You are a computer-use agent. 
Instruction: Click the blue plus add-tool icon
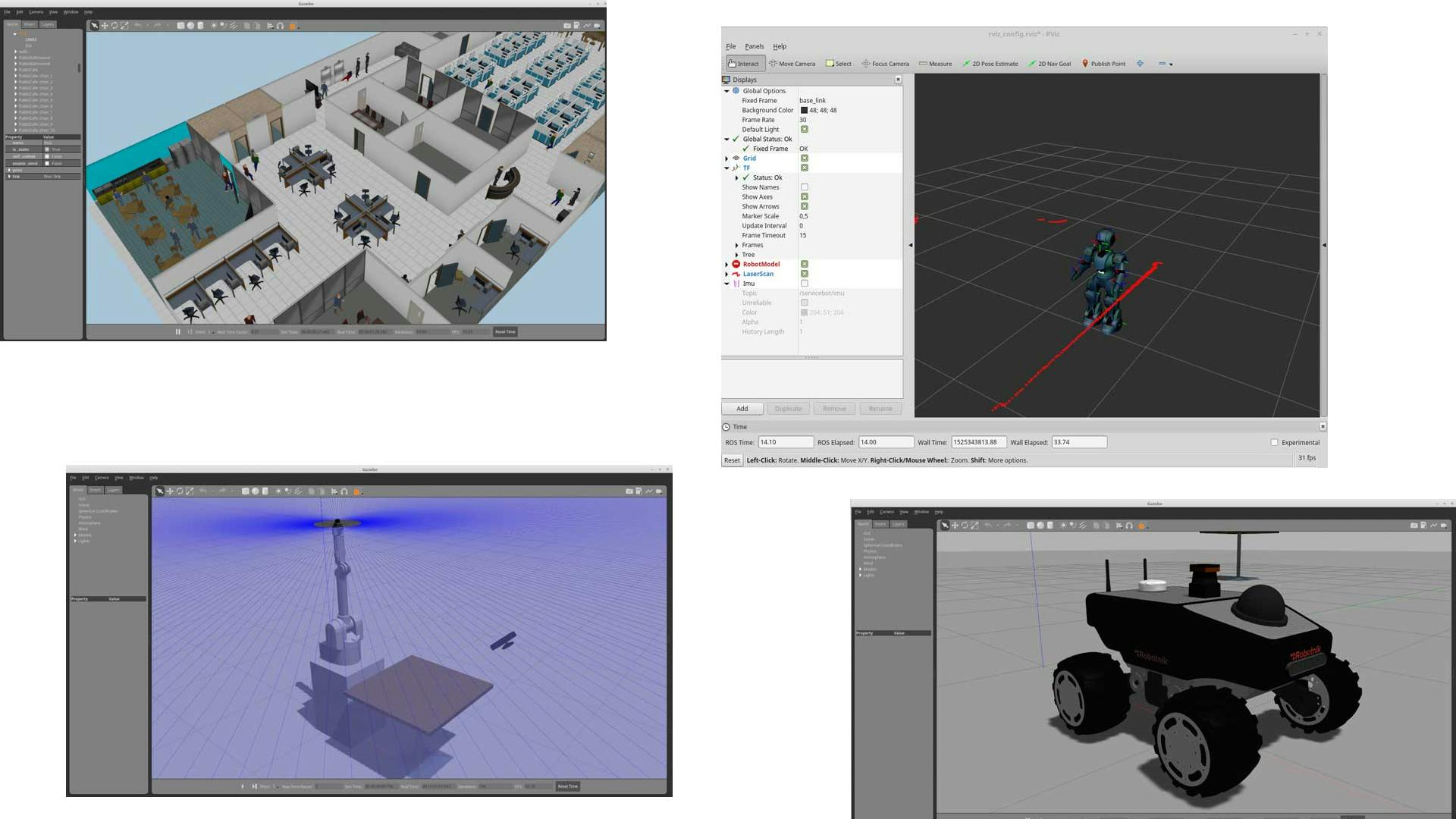(1140, 64)
